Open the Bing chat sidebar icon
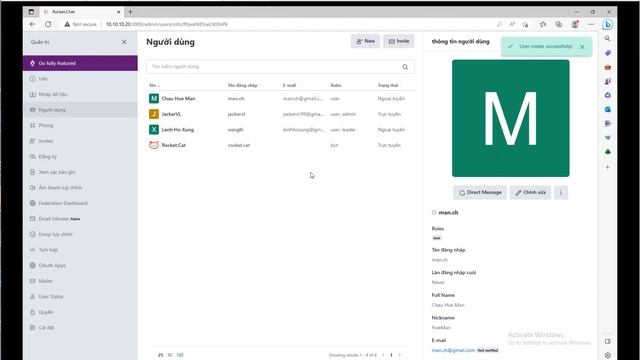 [607, 24]
